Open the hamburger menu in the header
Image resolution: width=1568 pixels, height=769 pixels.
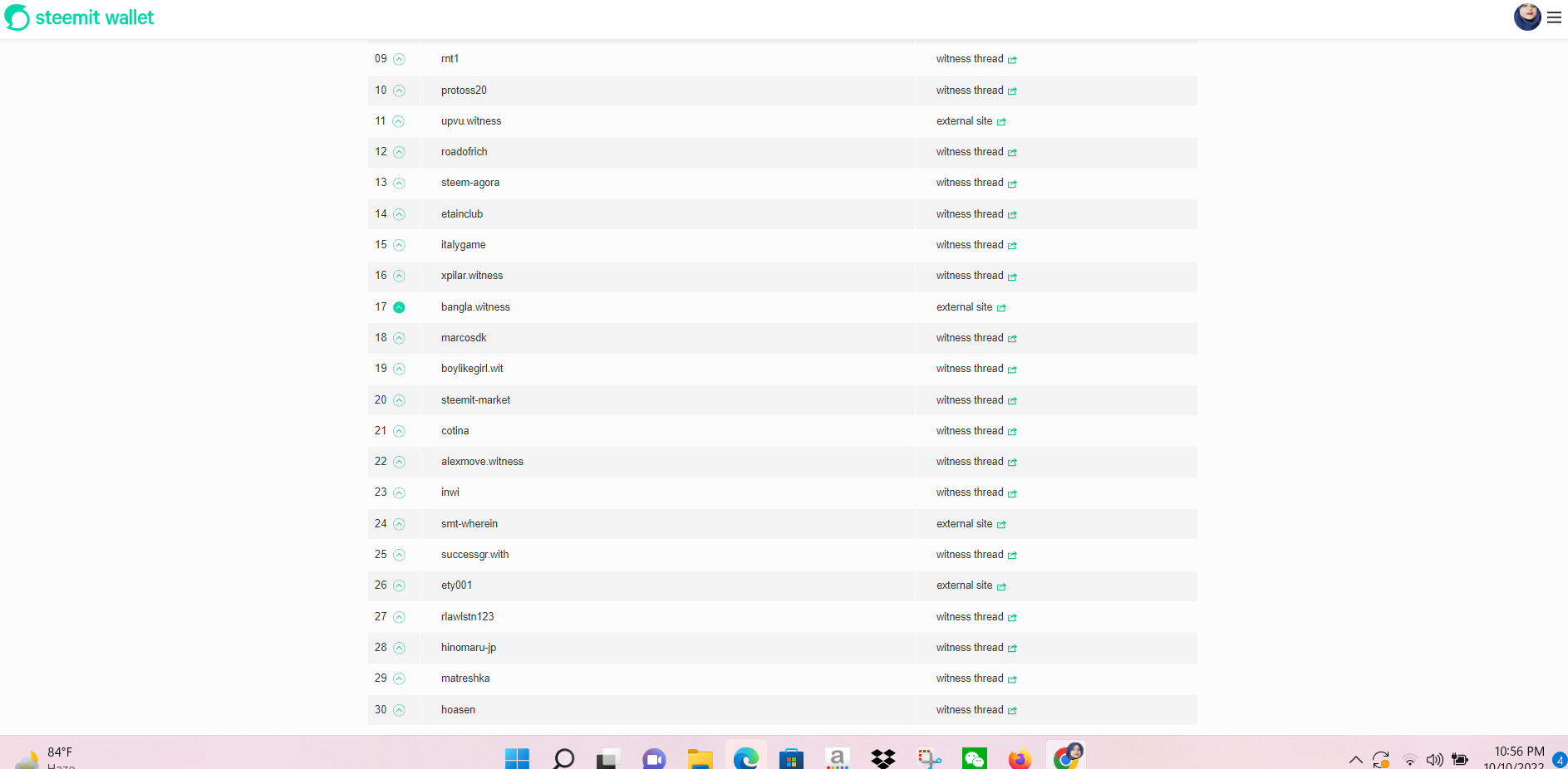point(1554,17)
